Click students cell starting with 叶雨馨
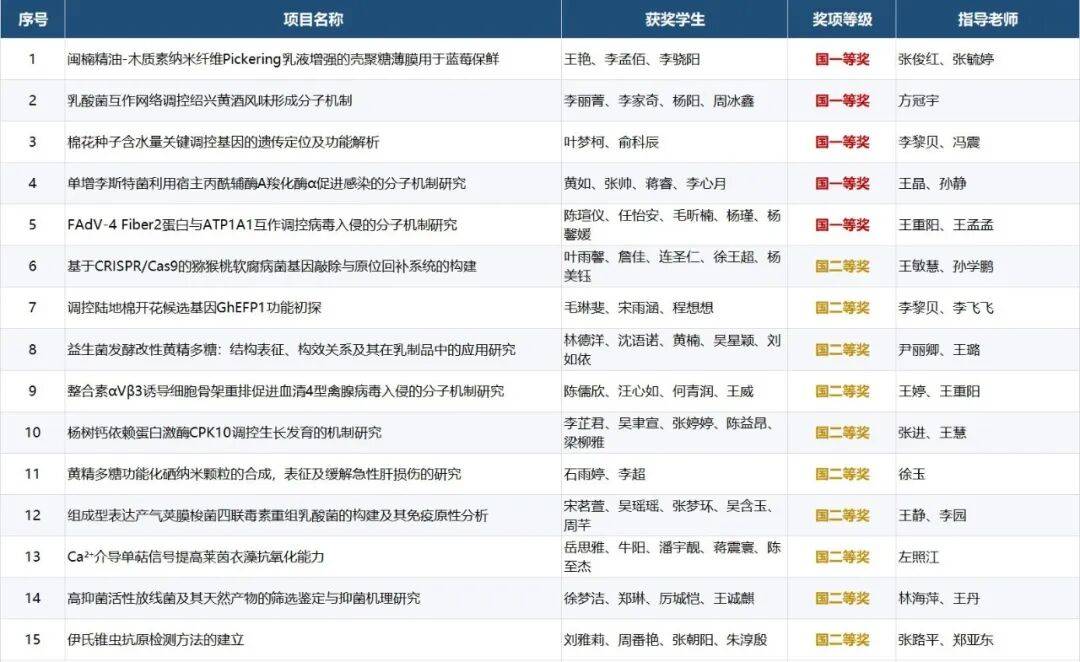 point(672,266)
